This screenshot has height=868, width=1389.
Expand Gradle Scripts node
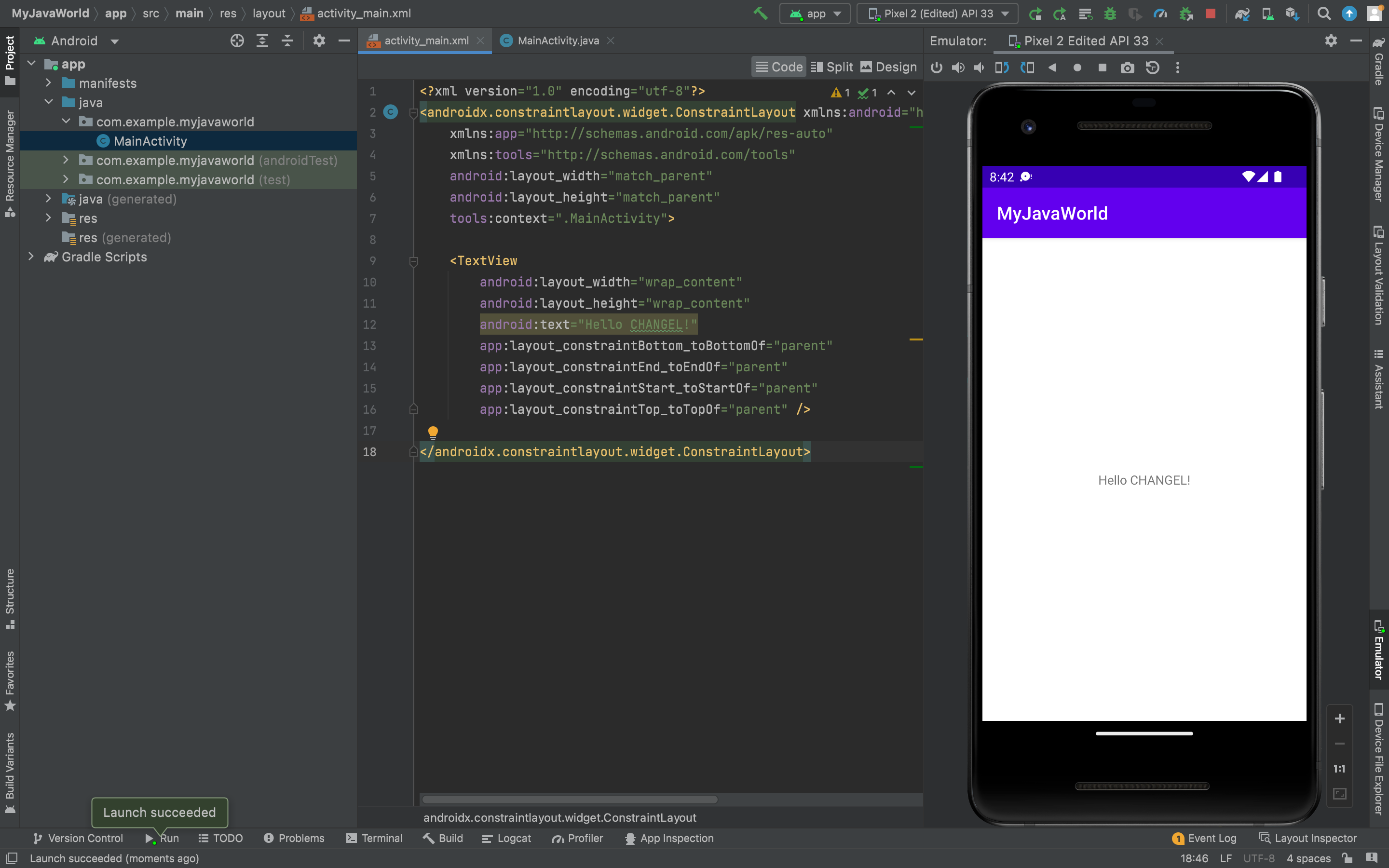[x=31, y=257]
